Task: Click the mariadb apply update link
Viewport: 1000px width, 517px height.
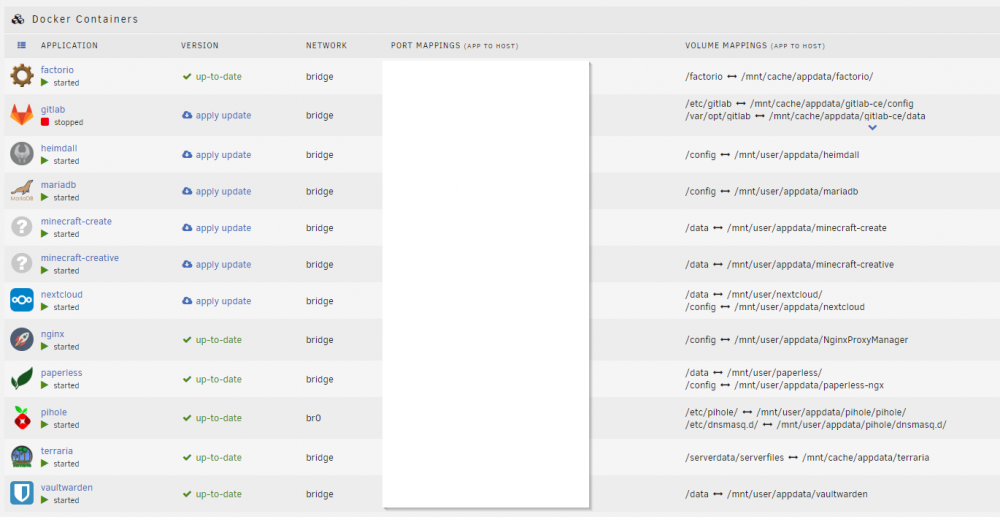Action: 217,191
